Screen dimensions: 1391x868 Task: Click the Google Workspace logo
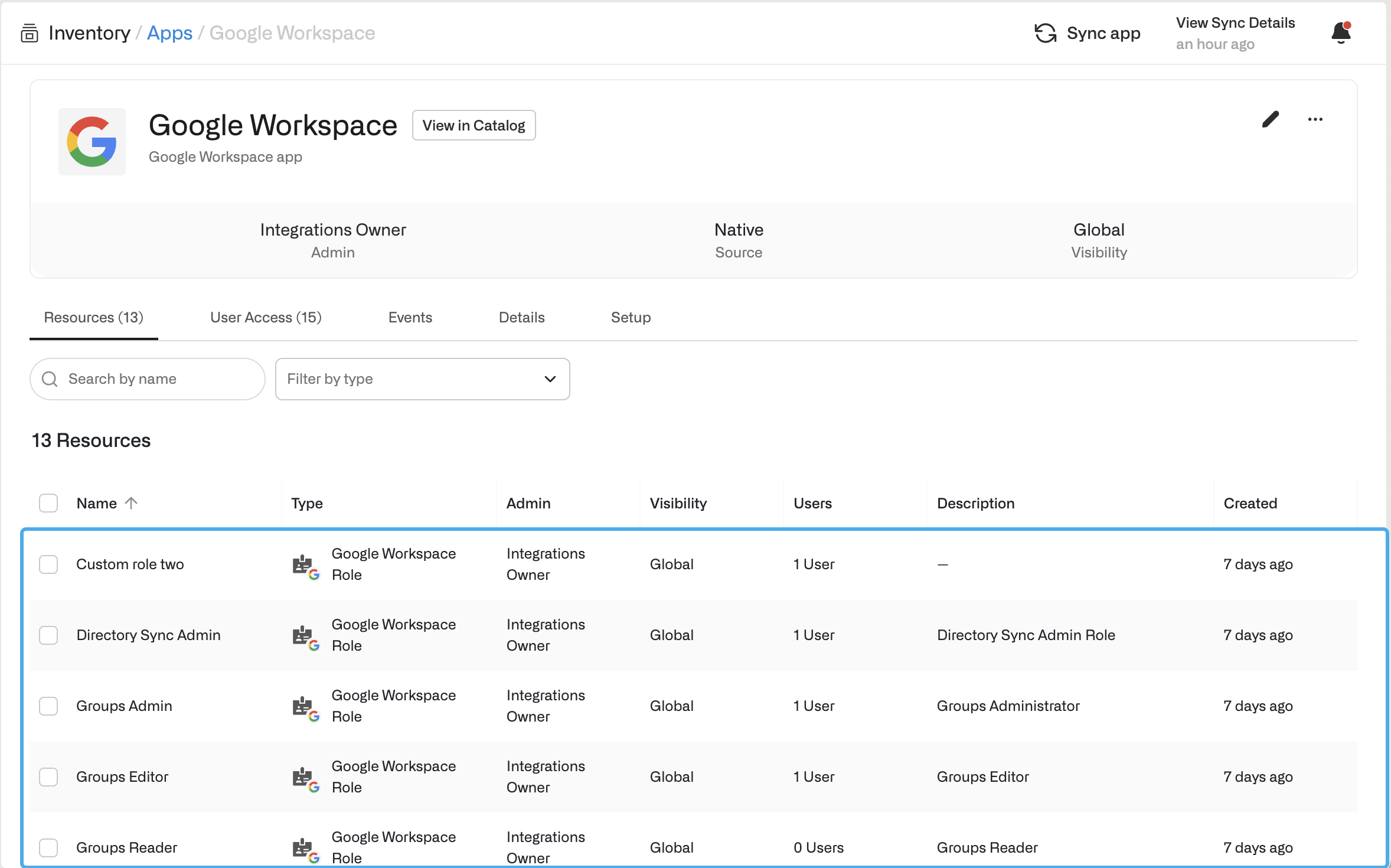coord(92,142)
